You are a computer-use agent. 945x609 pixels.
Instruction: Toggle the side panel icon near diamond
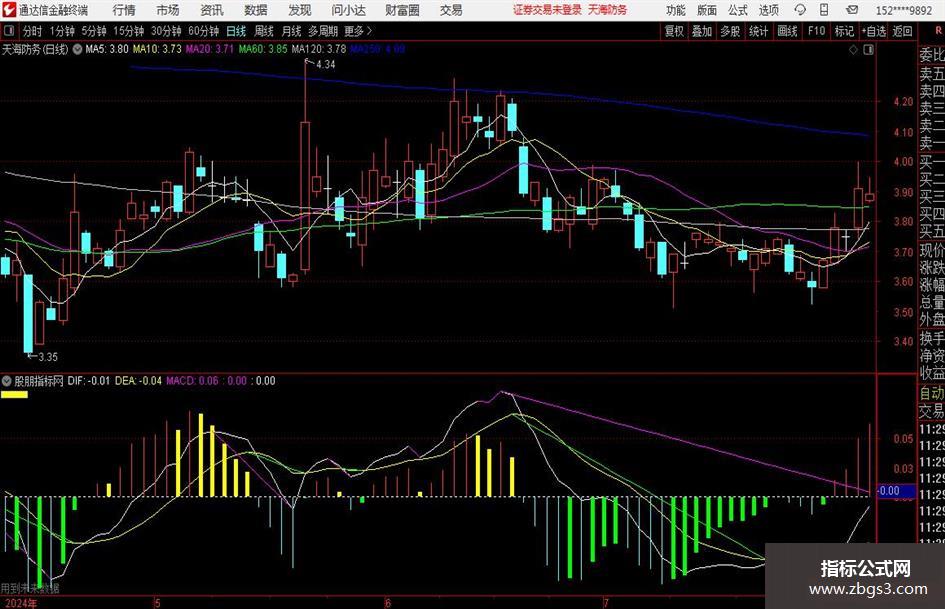(868, 49)
